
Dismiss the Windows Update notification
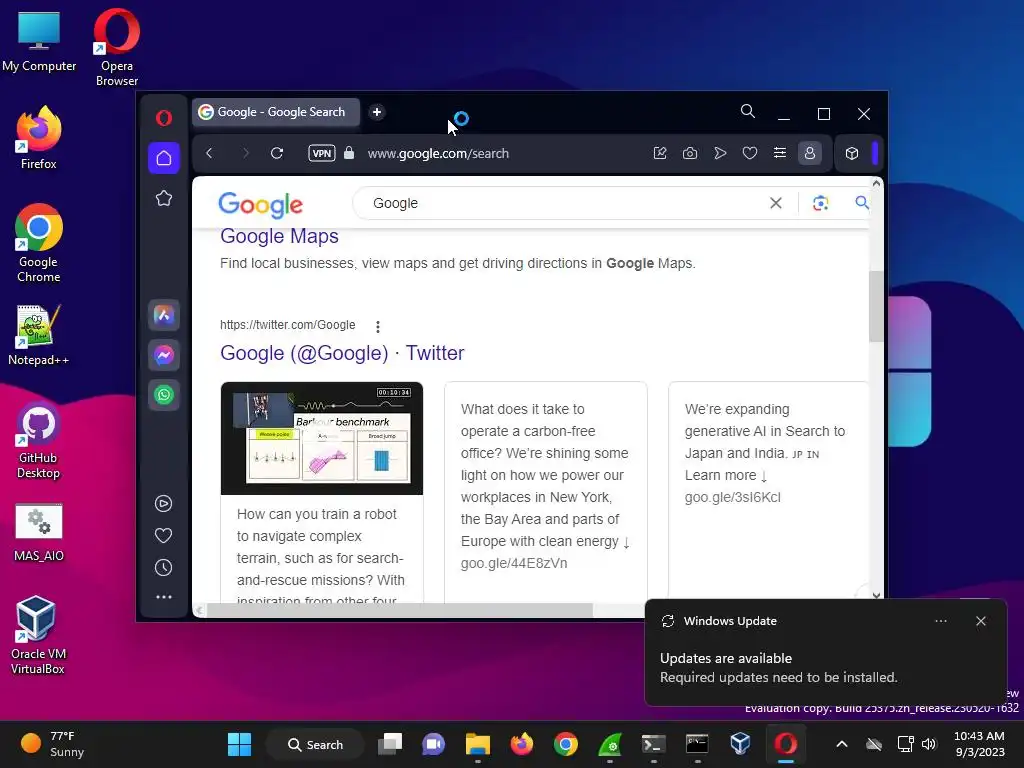coord(981,621)
